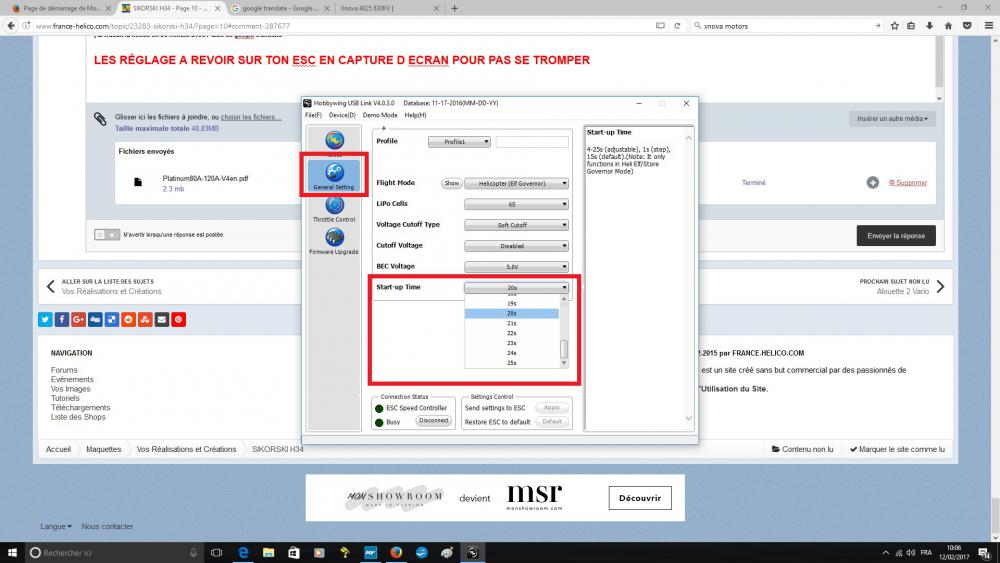Open the Profile dropdown
This screenshot has height=563, width=1000.
pos(459,142)
